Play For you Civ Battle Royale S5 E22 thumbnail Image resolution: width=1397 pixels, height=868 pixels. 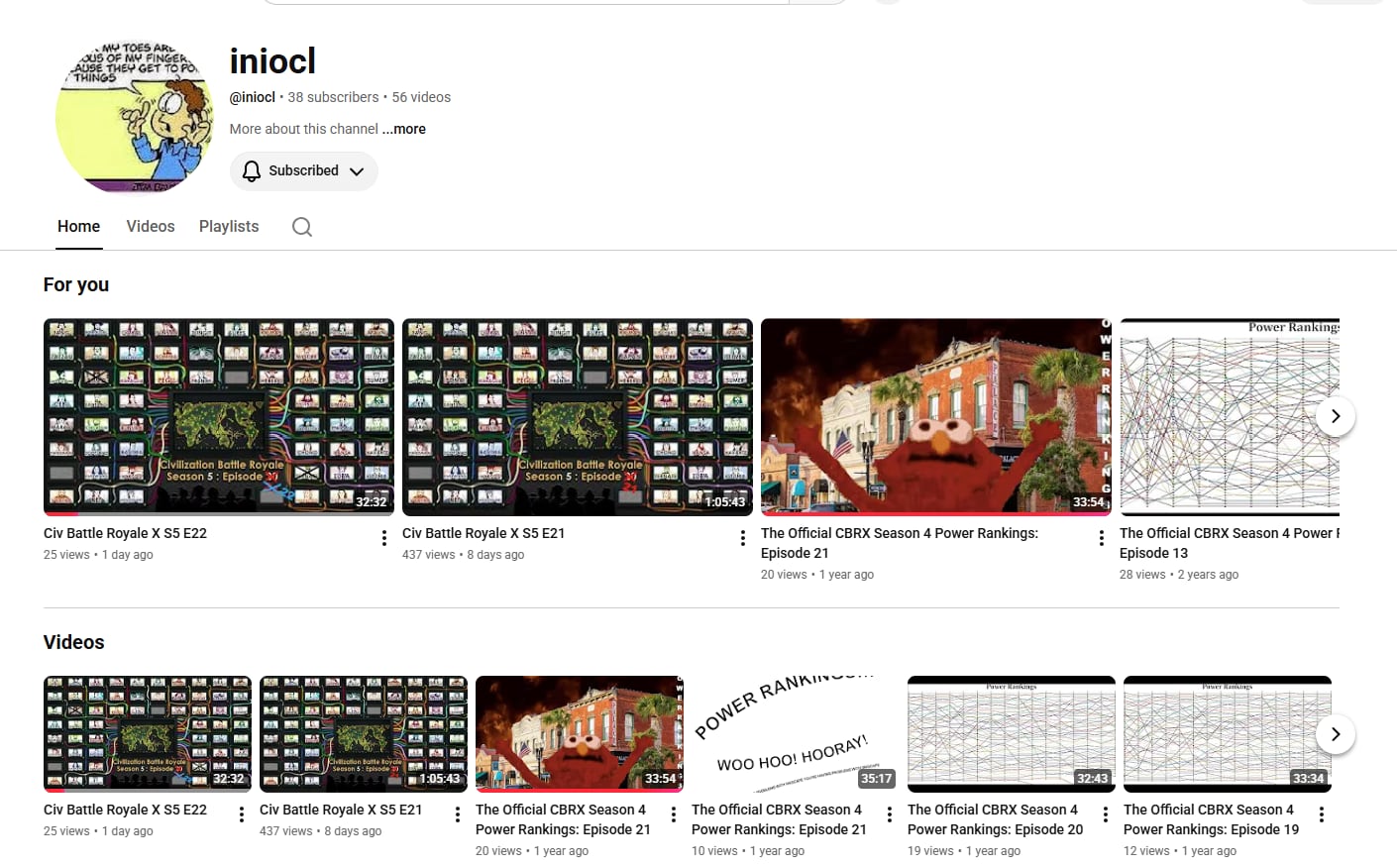219,417
